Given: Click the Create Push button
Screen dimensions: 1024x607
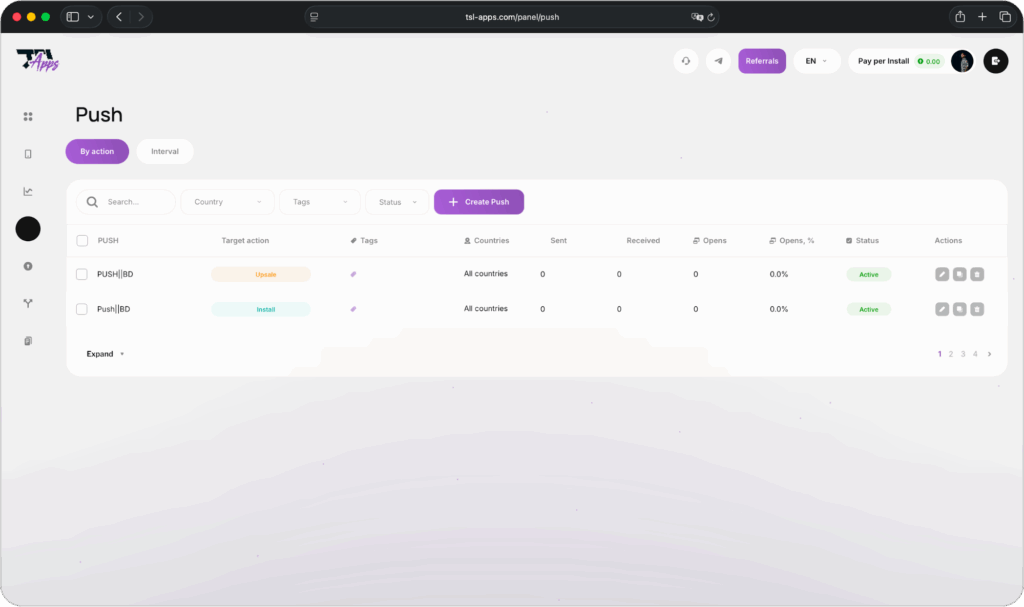Looking at the screenshot, I should coord(478,202).
